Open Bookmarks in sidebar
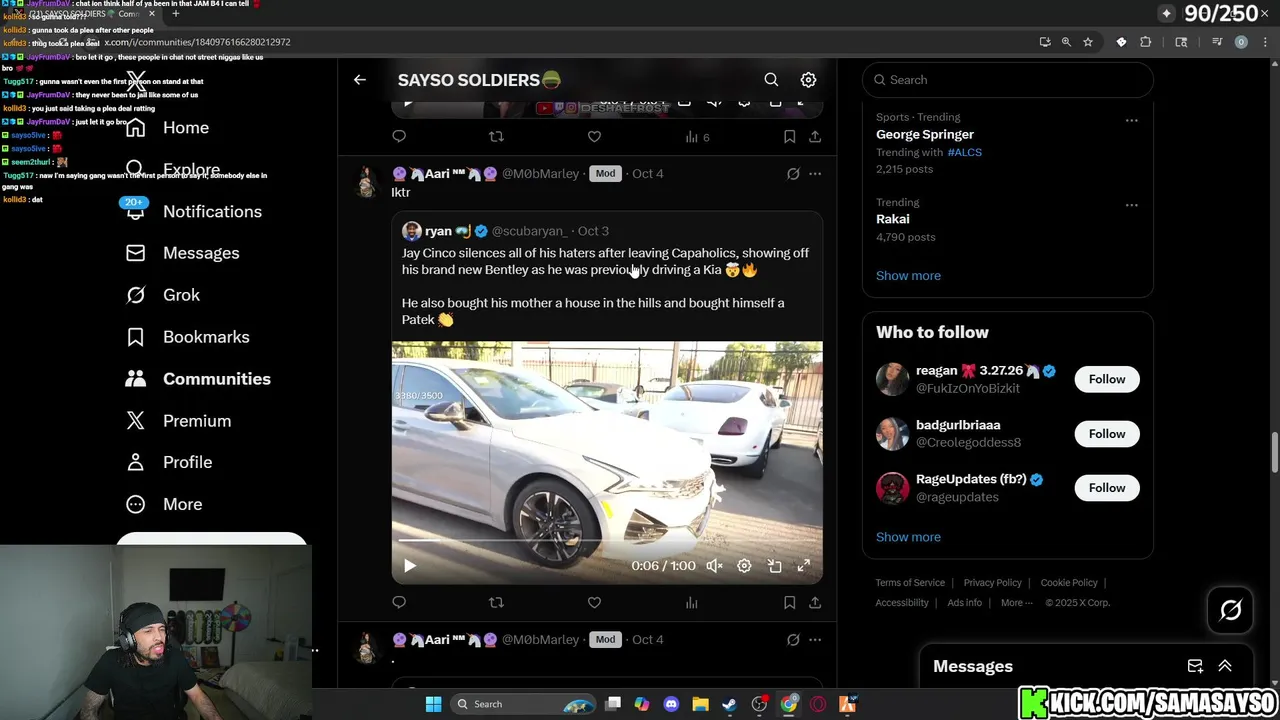 [x=187, y=337]
